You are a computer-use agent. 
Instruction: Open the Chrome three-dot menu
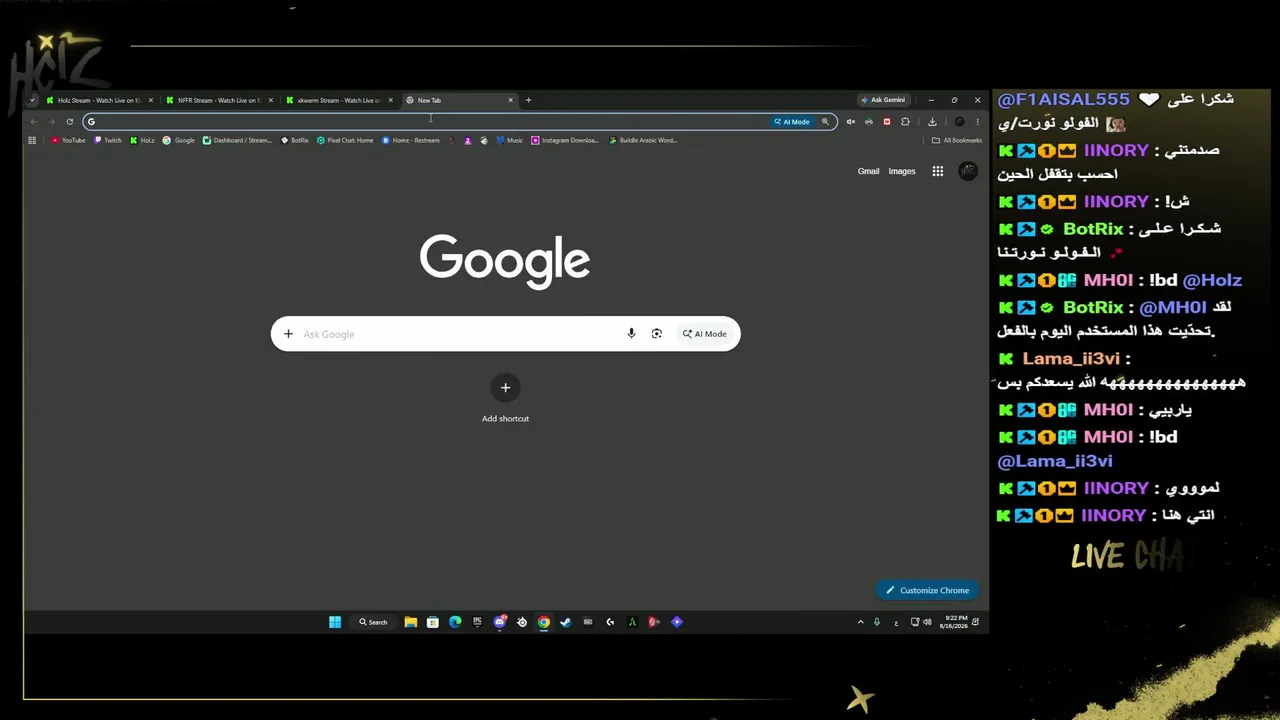(x=977, y=122)
